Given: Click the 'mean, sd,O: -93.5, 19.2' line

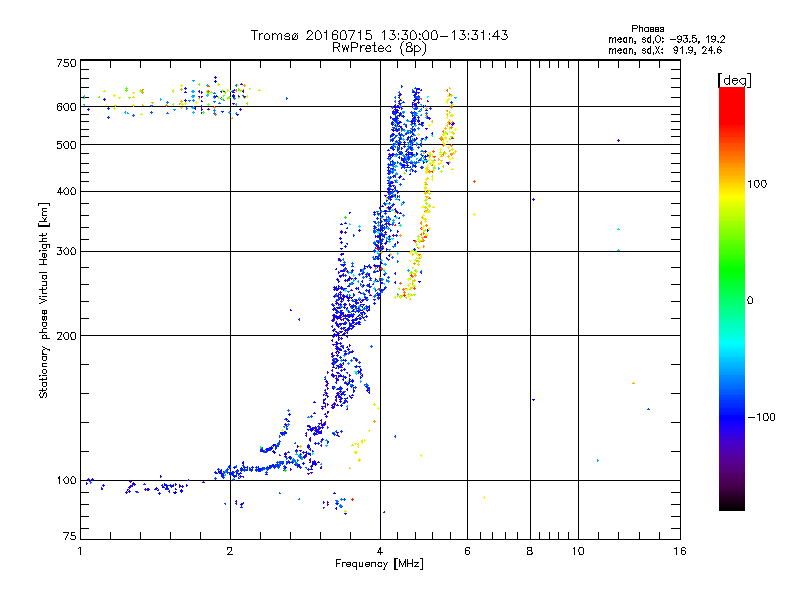Looking at the screenshot, I should [x=666, y=39].
